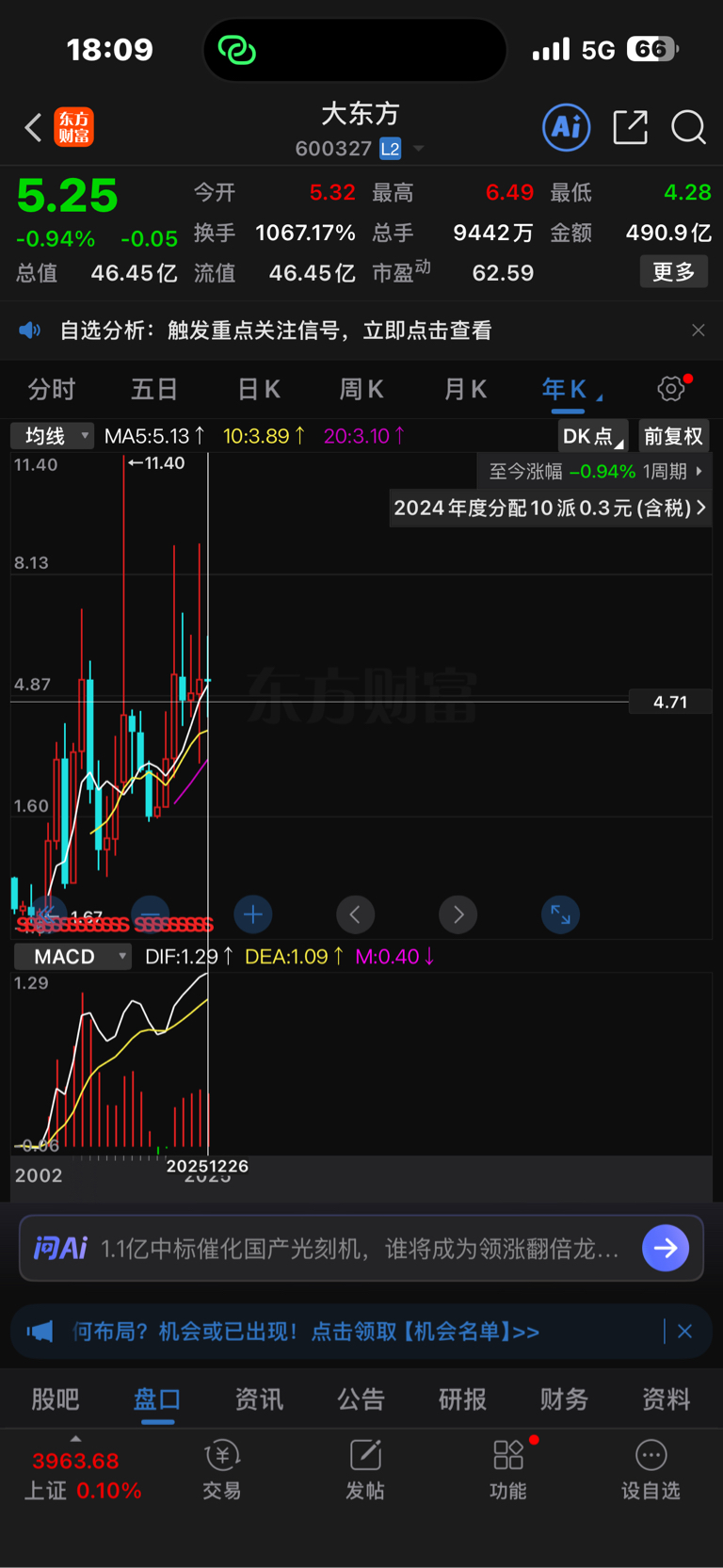The width and height of the screenshot is (723, 1568).
Task: Toggle DK点 signal option
Action: click(592, 436)
